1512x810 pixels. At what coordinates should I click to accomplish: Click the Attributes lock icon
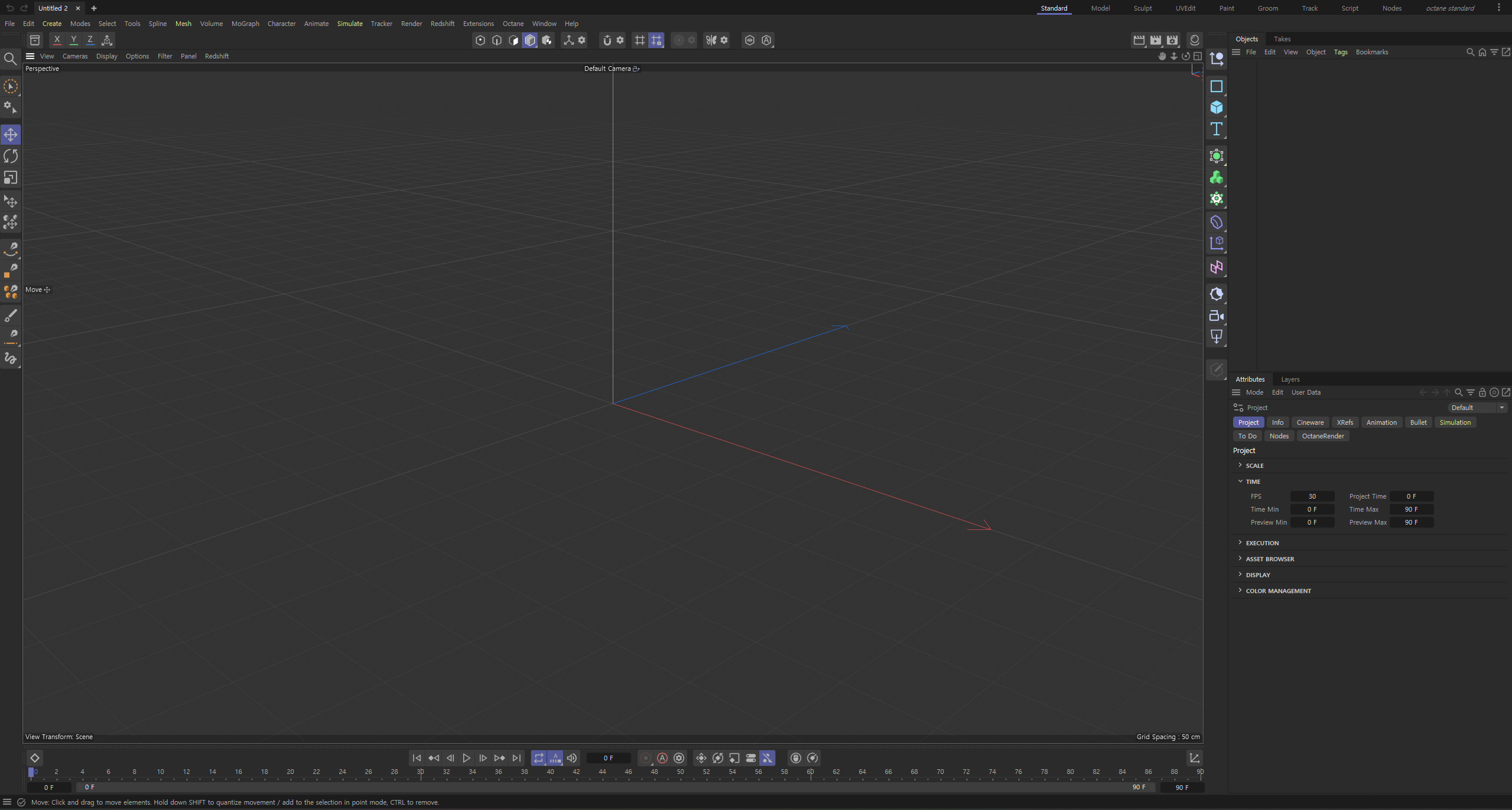coord(1482,392)
